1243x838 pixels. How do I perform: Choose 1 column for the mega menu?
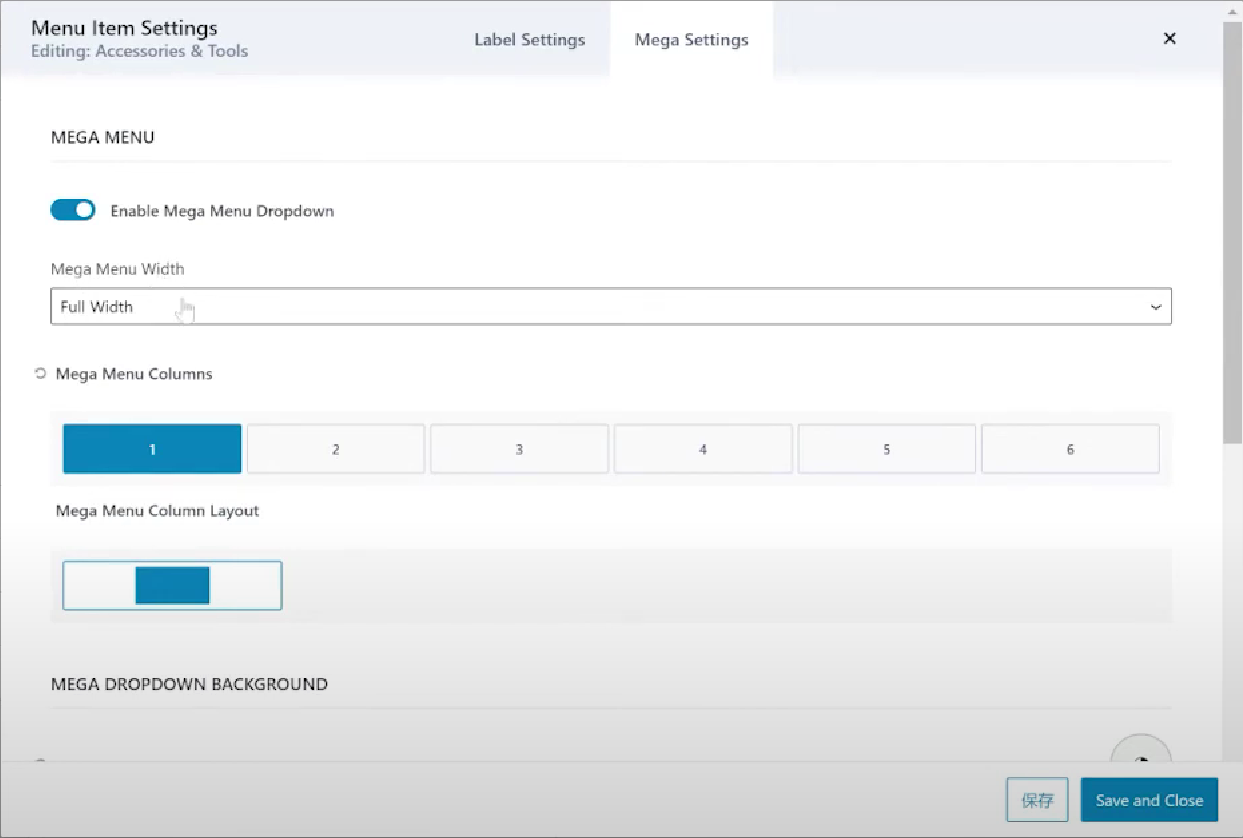[x=152, y=449]
